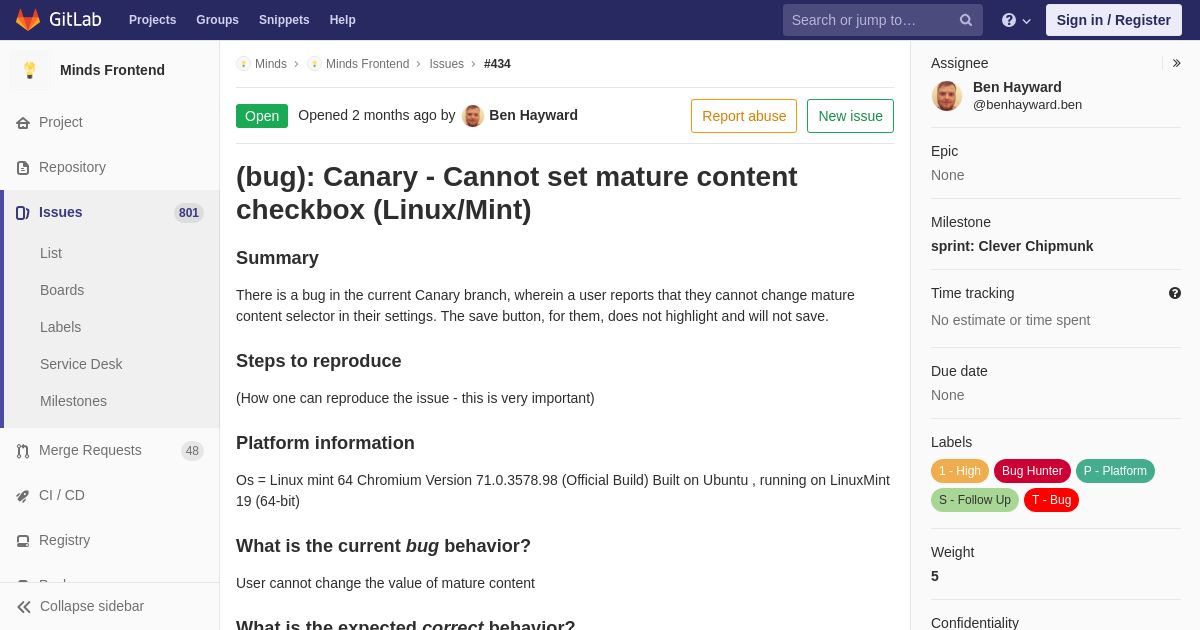
Task: Click the Collapse sidebar double-chevron icon
Action: 24,607
